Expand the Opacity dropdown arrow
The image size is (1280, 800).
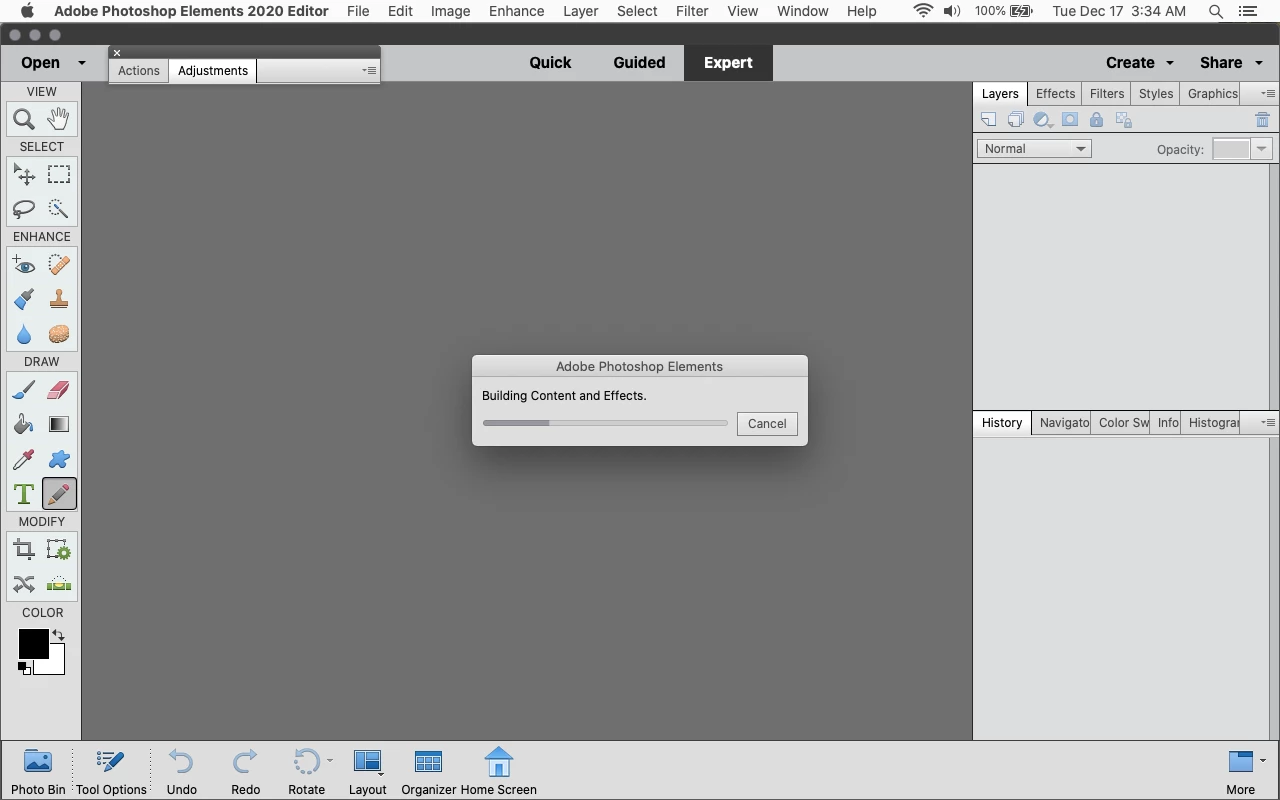click(1262, 149)
